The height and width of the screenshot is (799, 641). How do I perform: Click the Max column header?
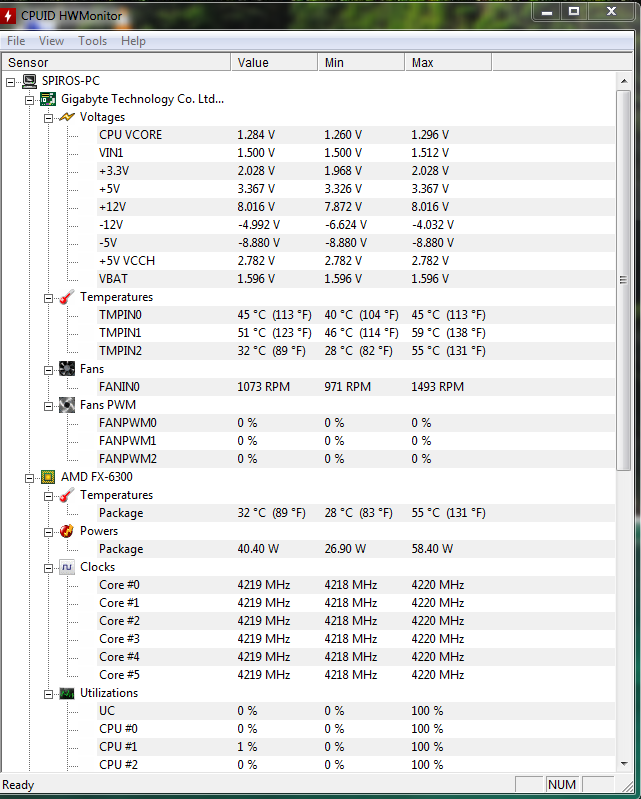[x=448, y=62]
